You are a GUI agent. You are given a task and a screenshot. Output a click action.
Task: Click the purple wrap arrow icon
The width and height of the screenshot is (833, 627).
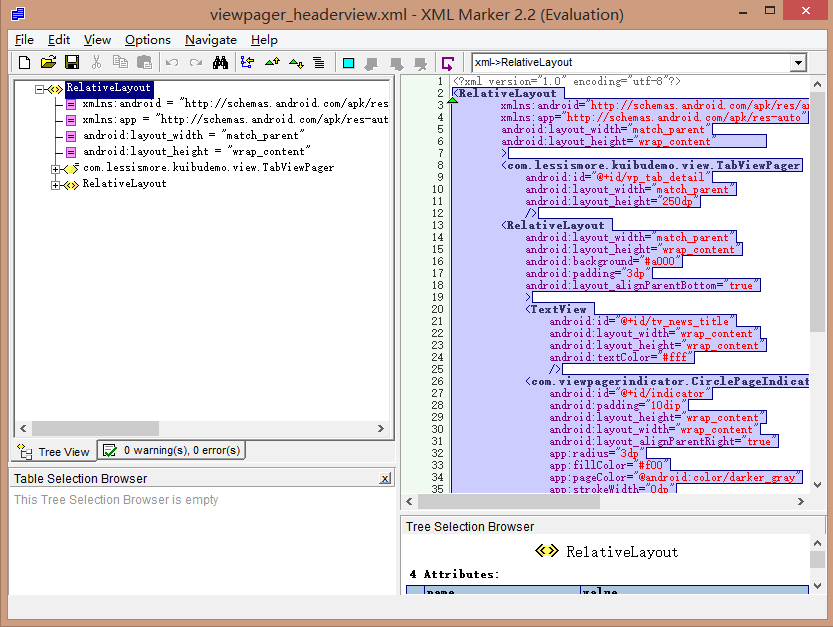pyautogui.click(x=447, y=63)
